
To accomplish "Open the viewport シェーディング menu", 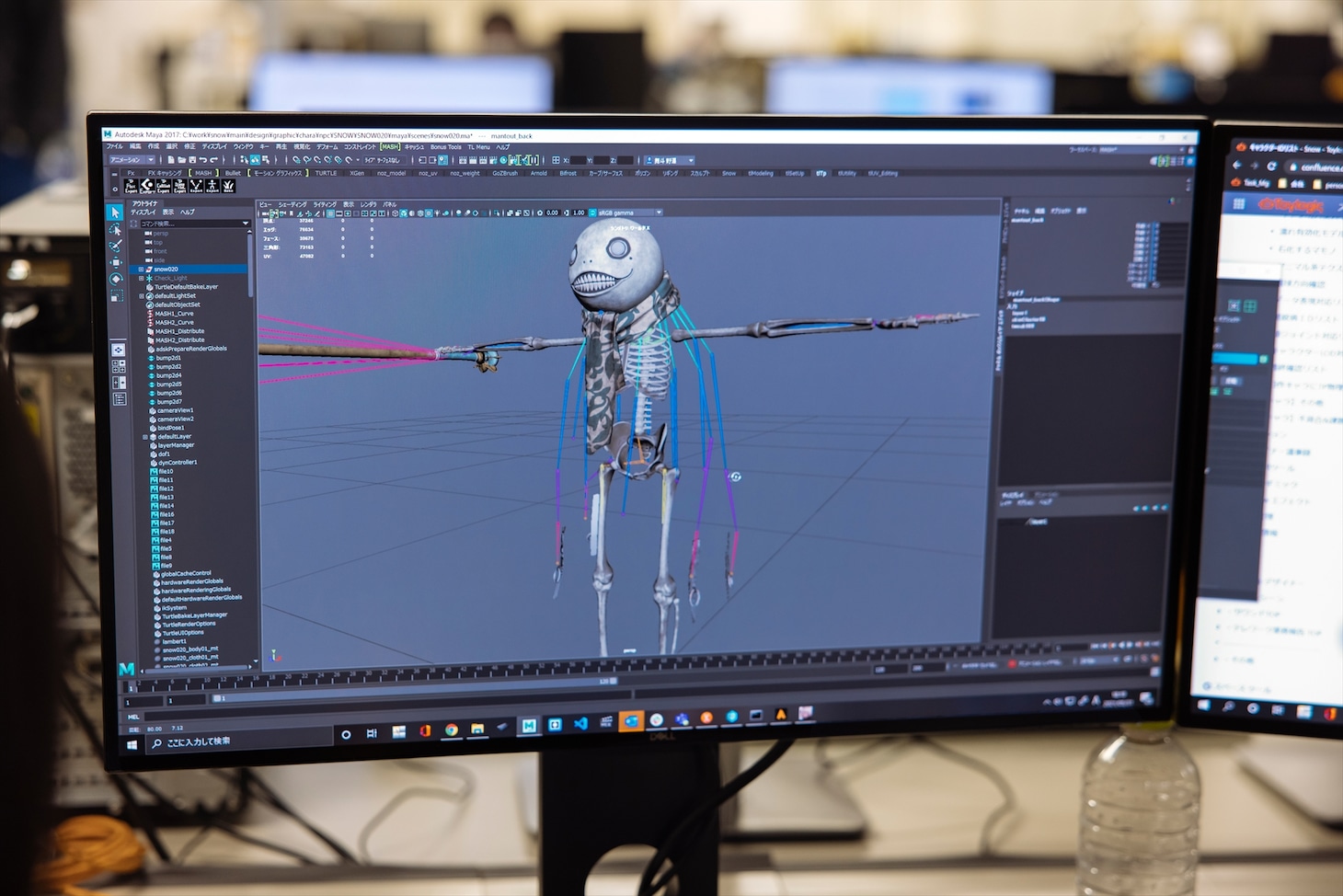I will (292, 204).
